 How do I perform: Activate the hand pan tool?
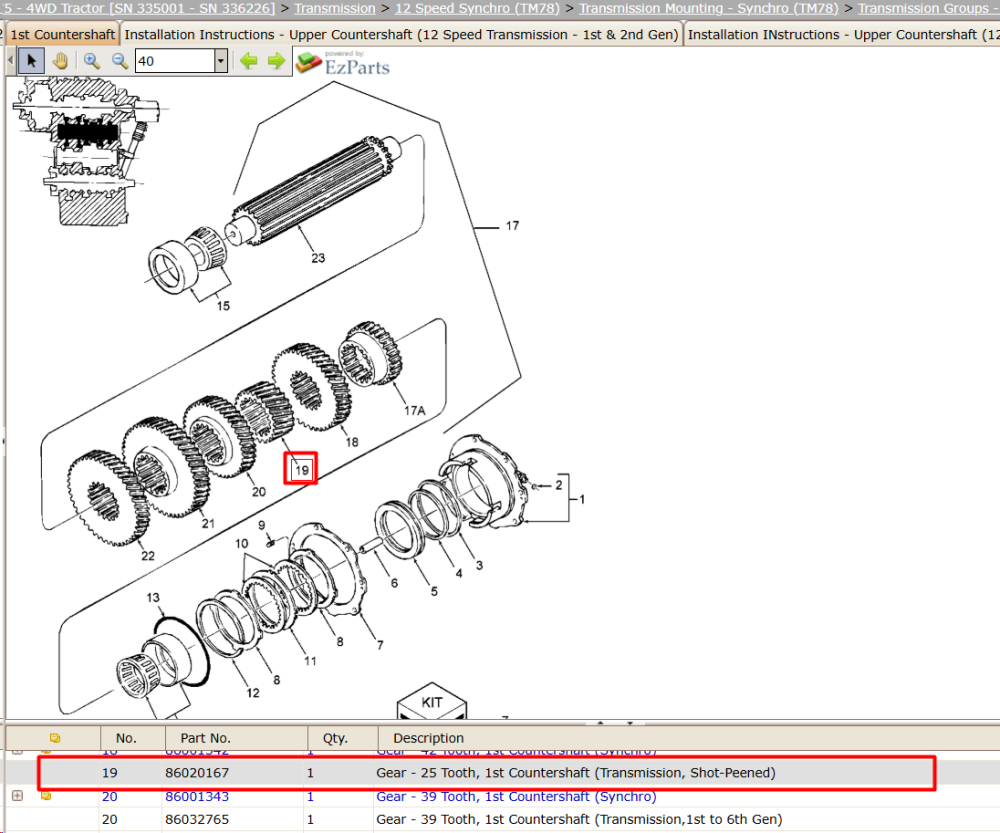[x=61, y=61]
